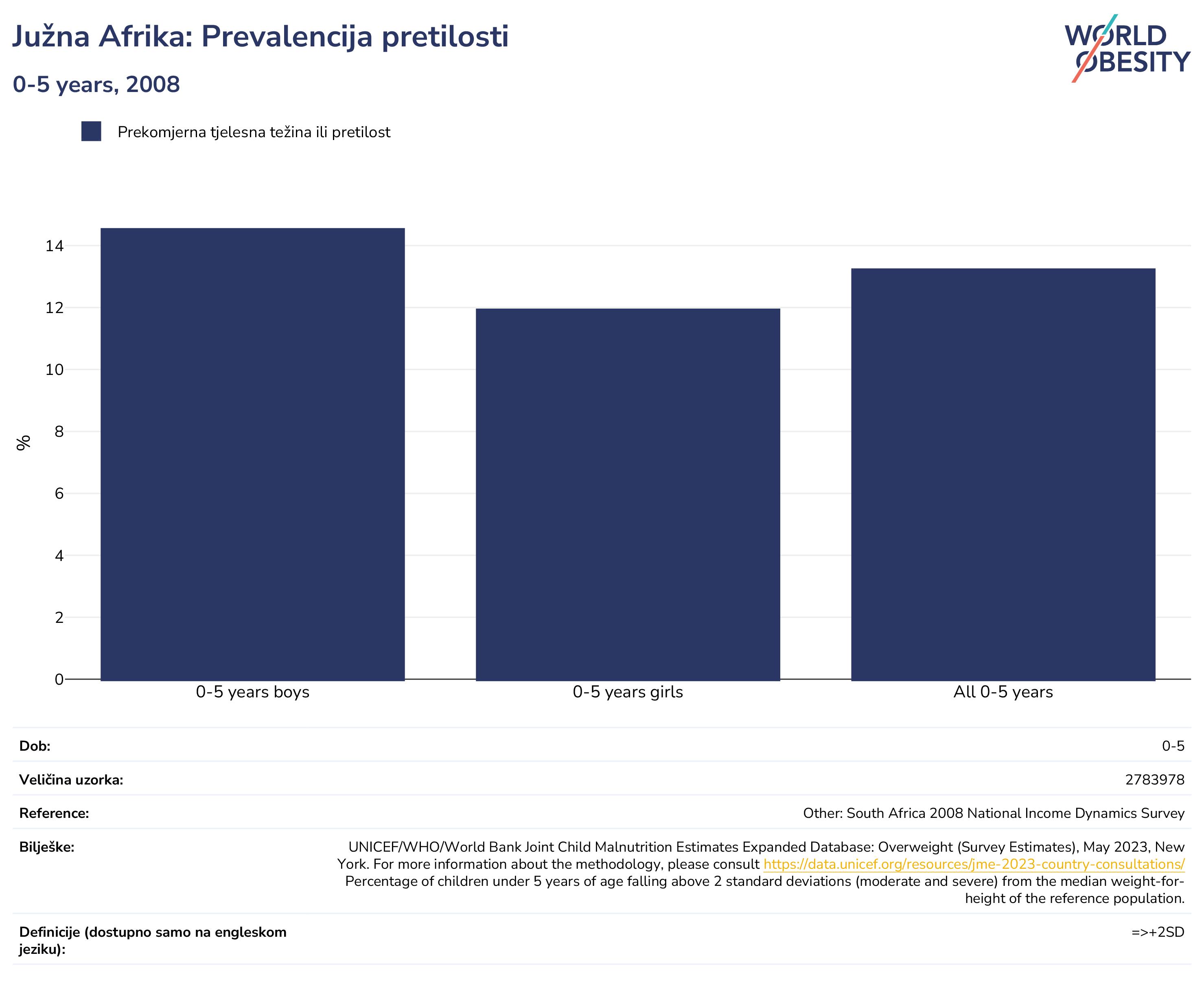Viewport: 1204px width, 986px height.
Task: Click the Dob row label
Action: point(35,746)
